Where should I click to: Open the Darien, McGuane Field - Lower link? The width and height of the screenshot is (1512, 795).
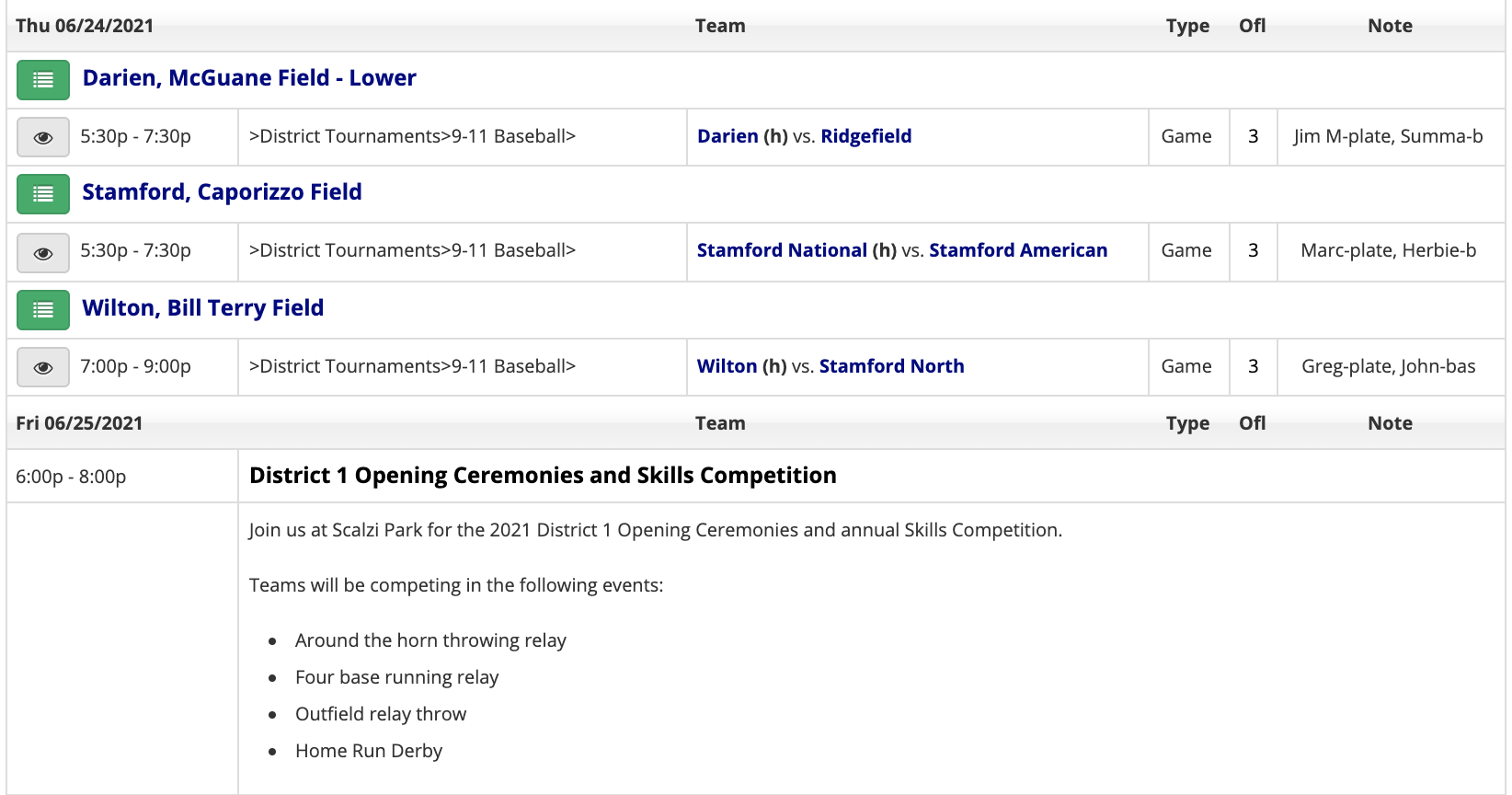pos(249,78)
